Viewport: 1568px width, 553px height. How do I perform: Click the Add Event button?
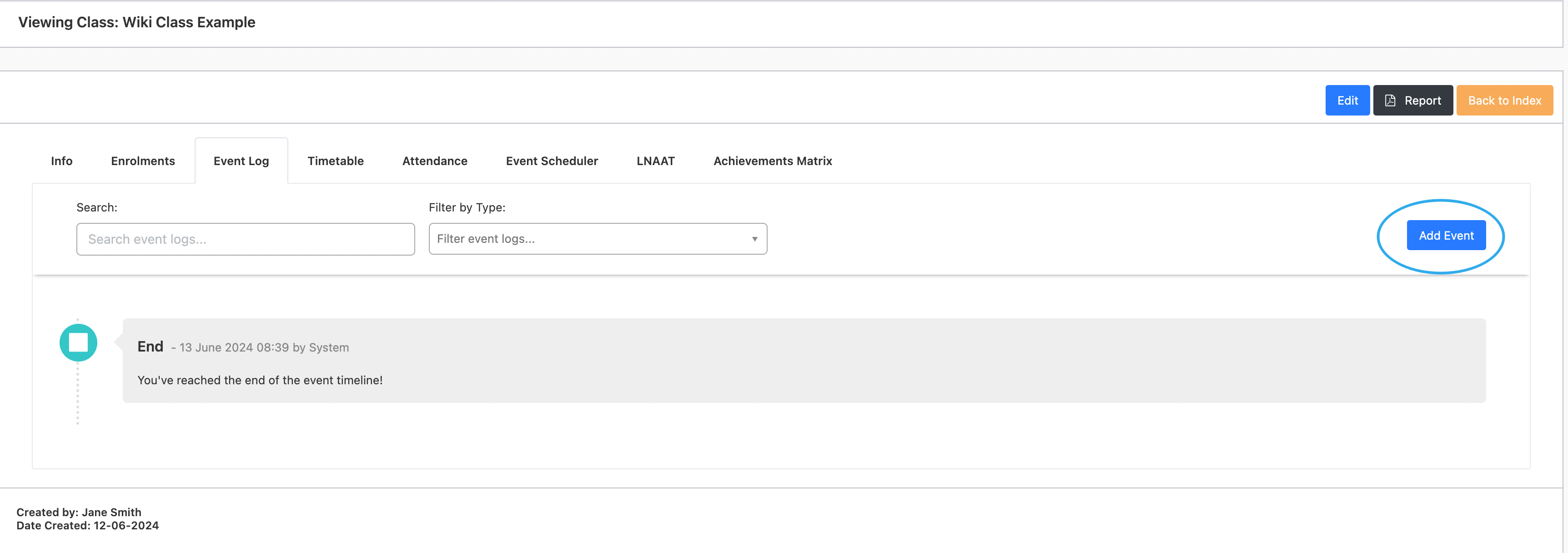(1446, 235)
